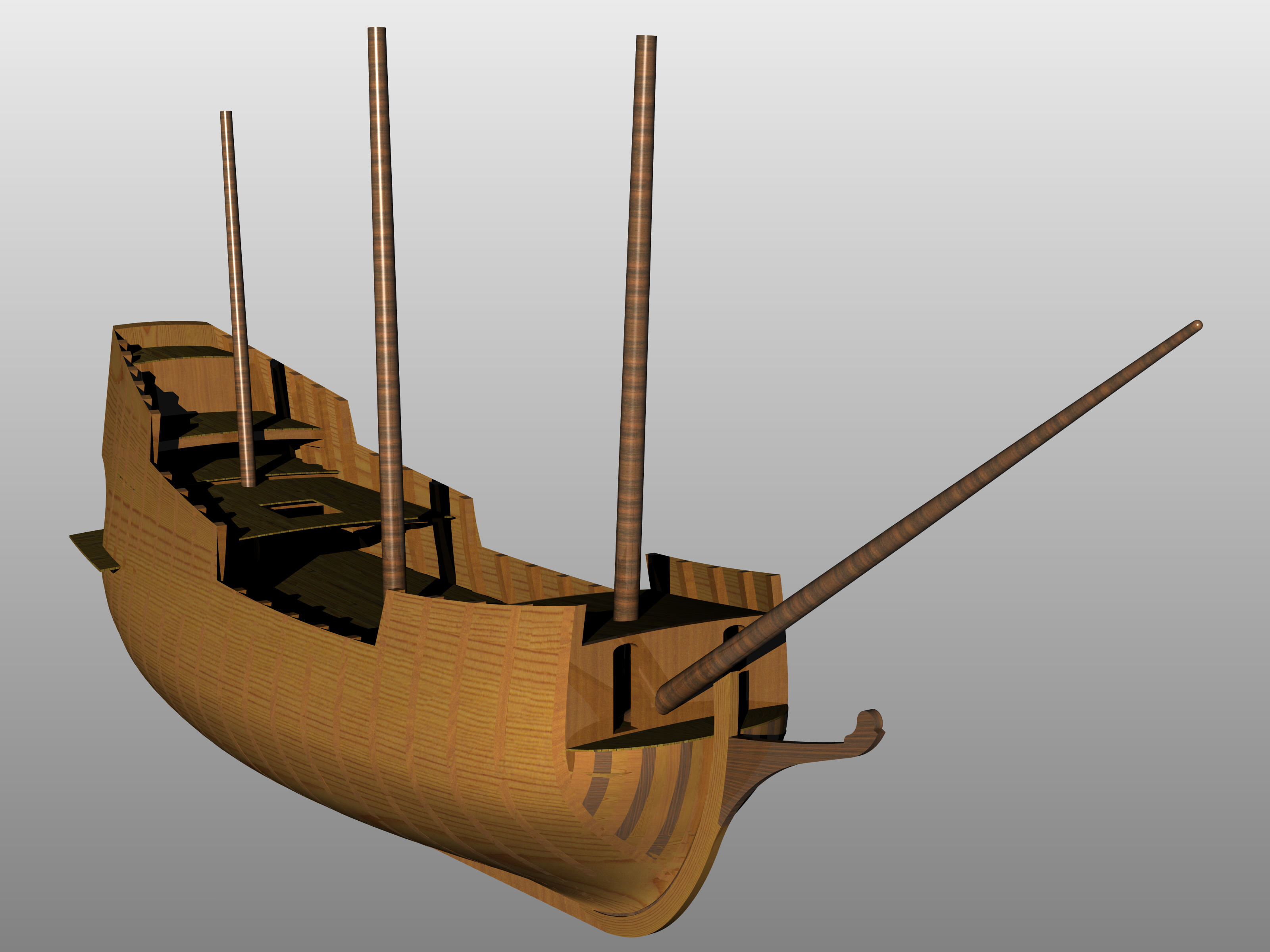Click the base of the bowsprit pole
Viewport: 1270px width, 952px height.
pyautogui.click(x=666, y=701)
